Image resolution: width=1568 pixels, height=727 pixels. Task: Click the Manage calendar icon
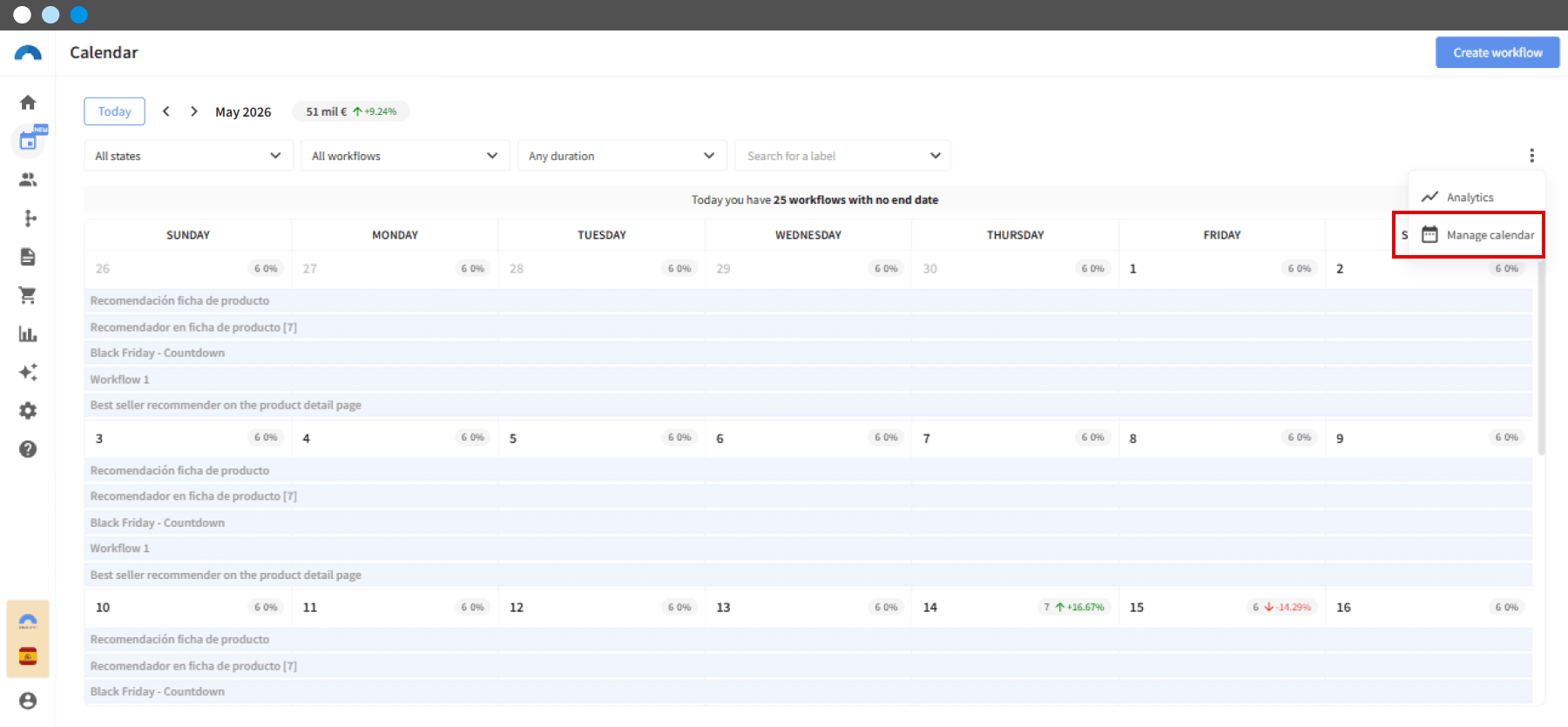(1429, 234)
